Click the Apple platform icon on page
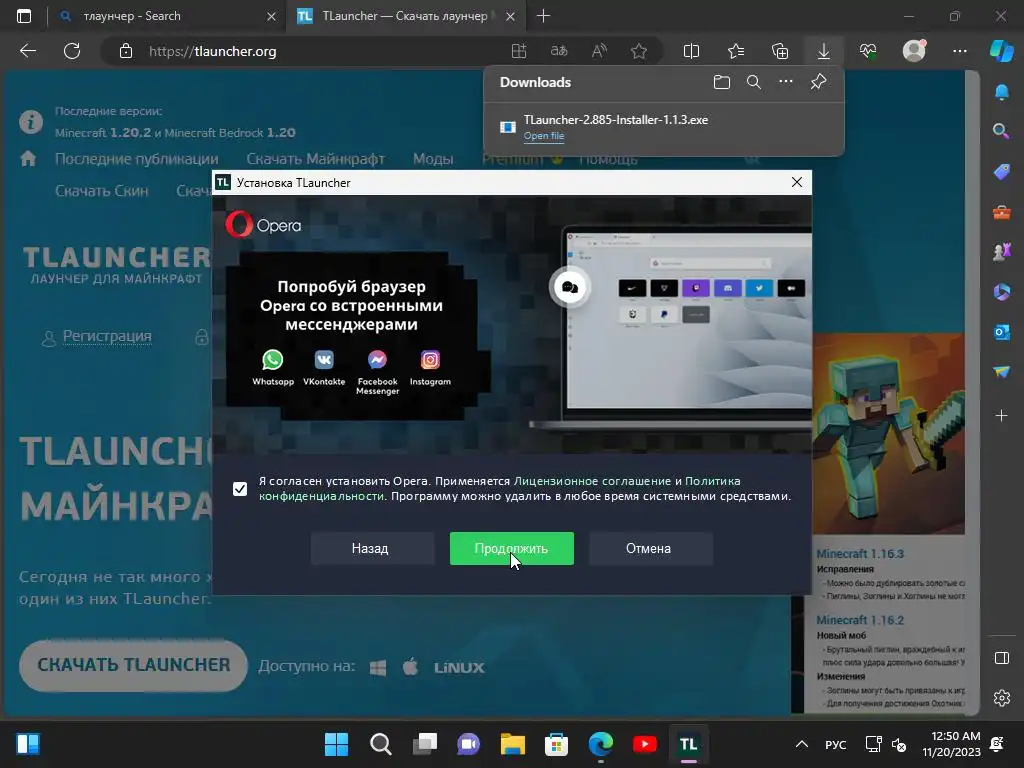1024x768 pixels. pyautogui.click(x=410, y=667)
